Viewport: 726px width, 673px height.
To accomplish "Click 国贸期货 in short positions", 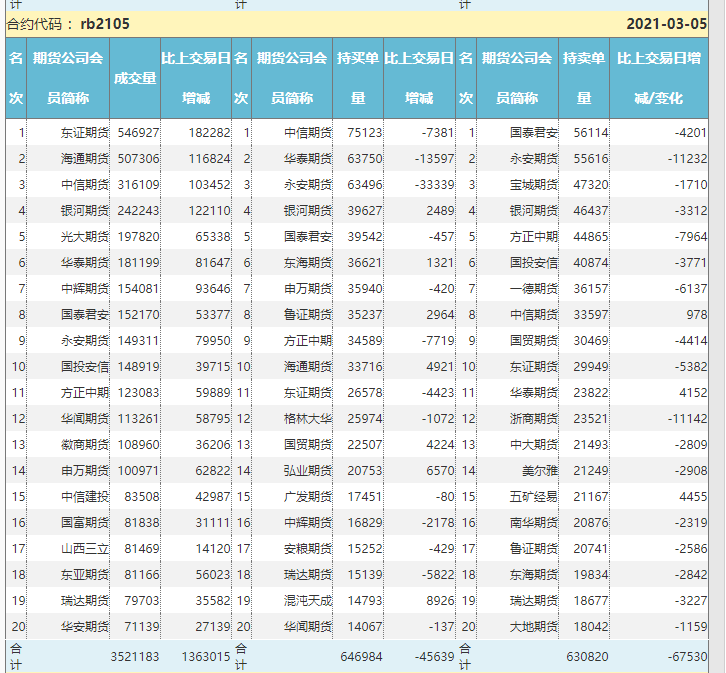I will 534,341.
